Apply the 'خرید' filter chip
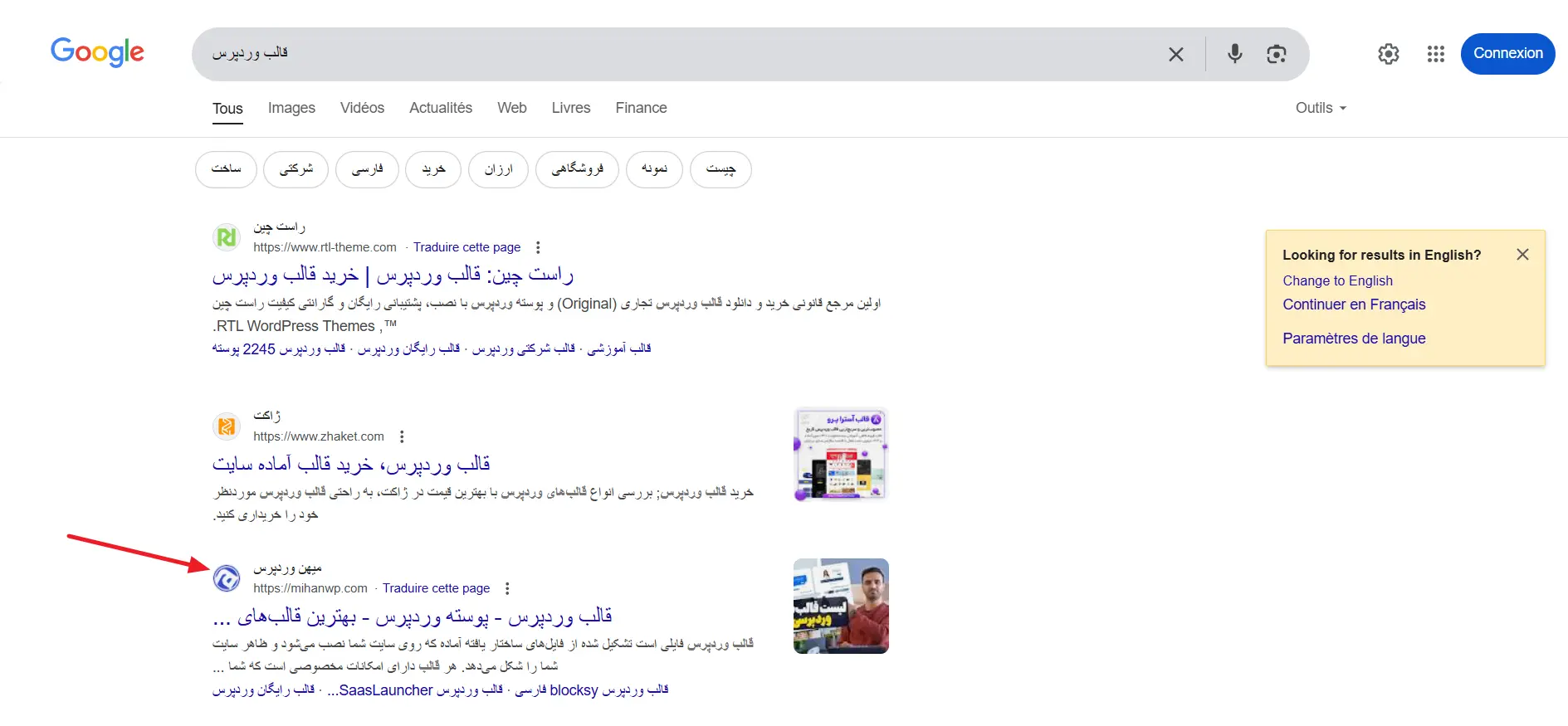This screenshot has height=726, width=1568. pyautogui.click(x=433, y=169)
